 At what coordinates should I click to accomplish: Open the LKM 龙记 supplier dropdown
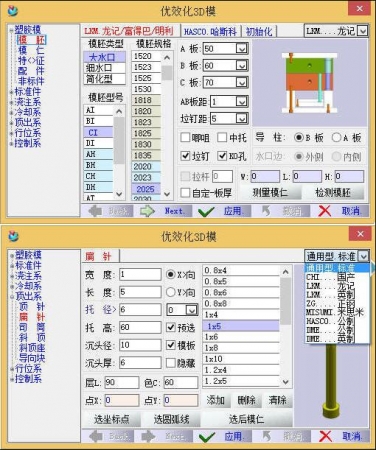362,31
